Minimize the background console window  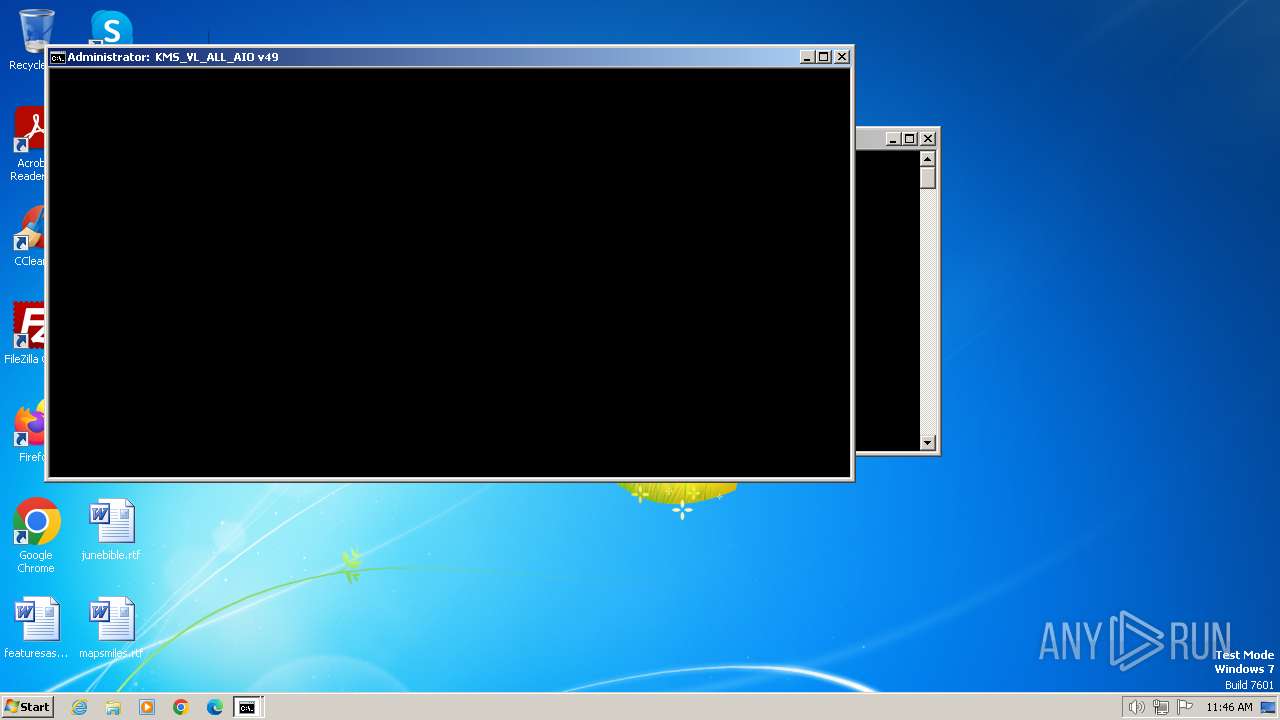[893, 139]
